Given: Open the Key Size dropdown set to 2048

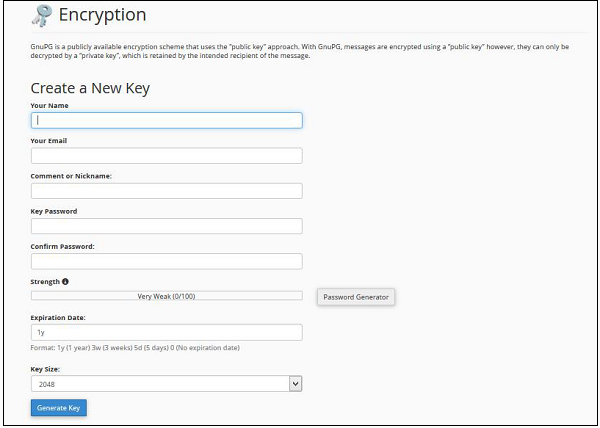Looking at the screenshot, I should click(166, 383).
